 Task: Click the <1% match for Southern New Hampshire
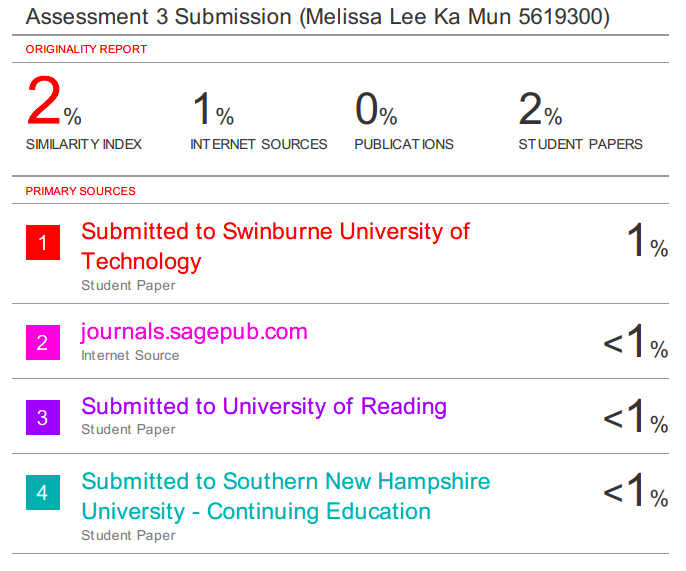click(x=635, y=493)
